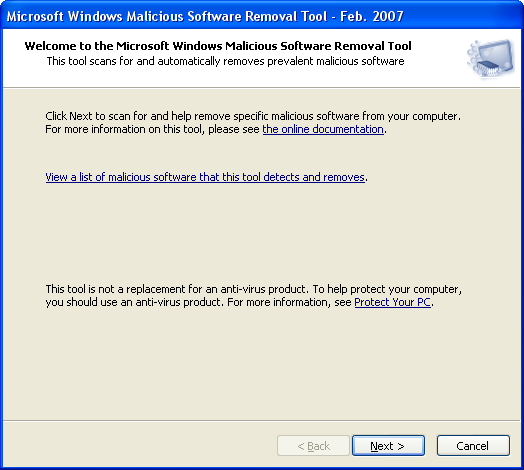
Task: Click the anti-virus replacement notice sentence
Action: tap(254, 289)
